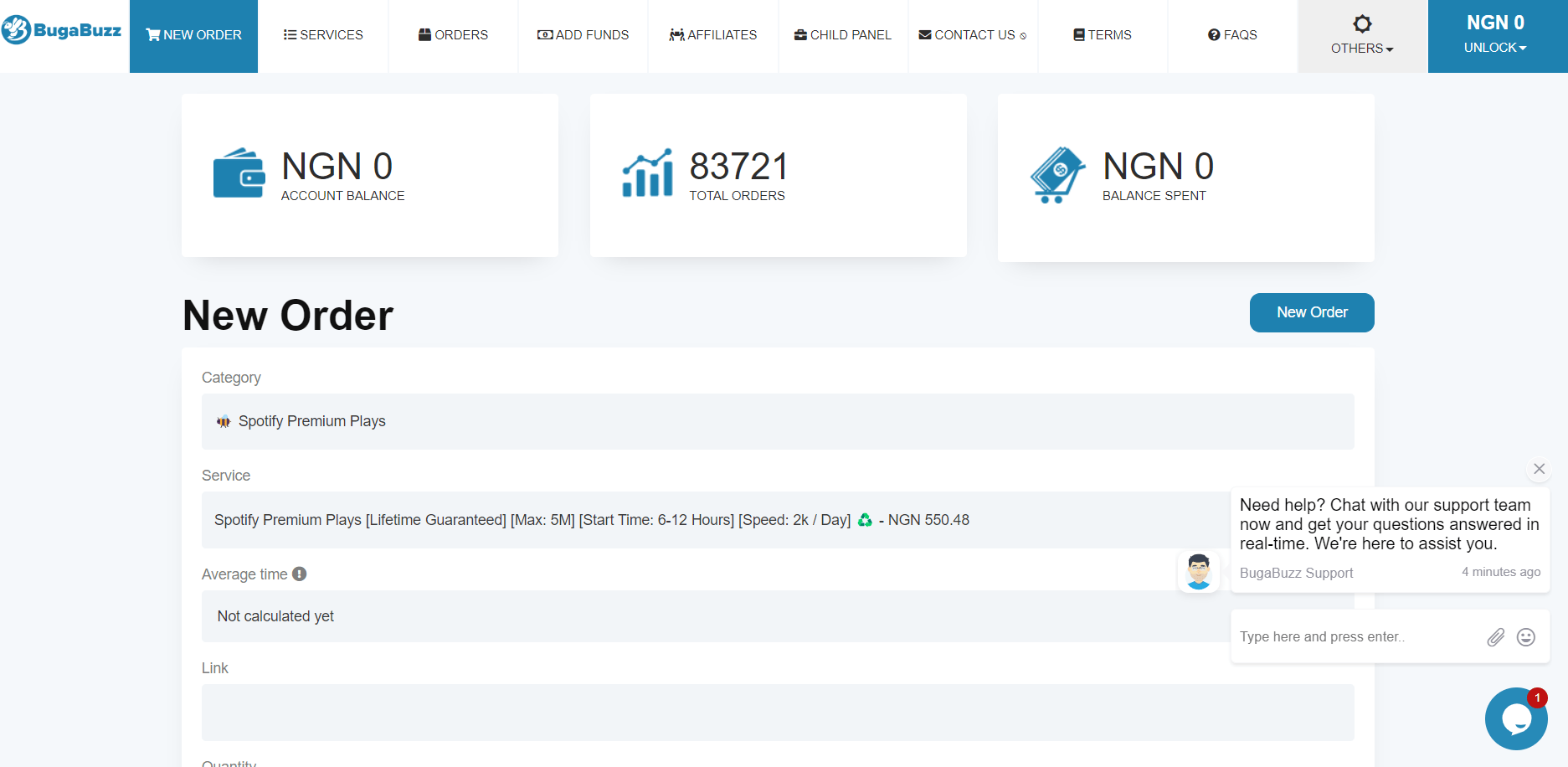Focus the chat message text box
Viewport: 1568px width, 767px height.
pyautogui.click(x=1356, y=637)
